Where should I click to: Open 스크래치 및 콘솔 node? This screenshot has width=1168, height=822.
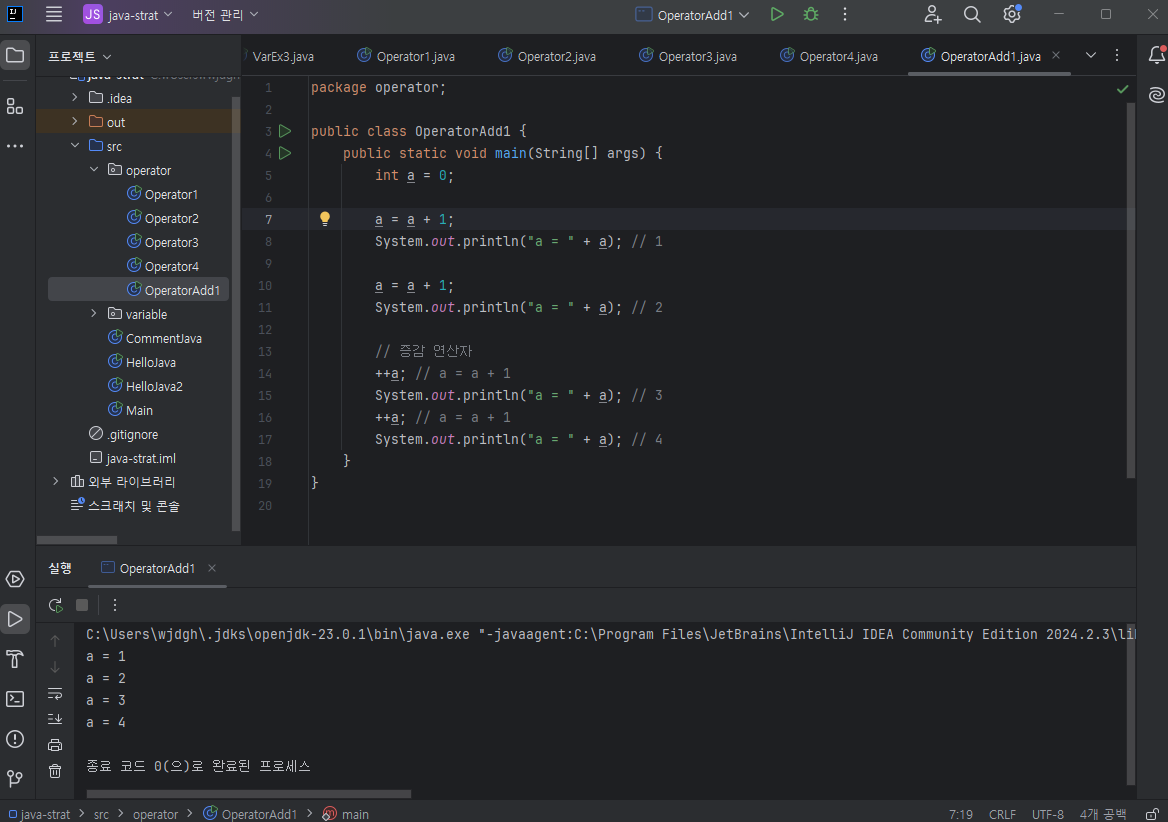pos(133,506)
